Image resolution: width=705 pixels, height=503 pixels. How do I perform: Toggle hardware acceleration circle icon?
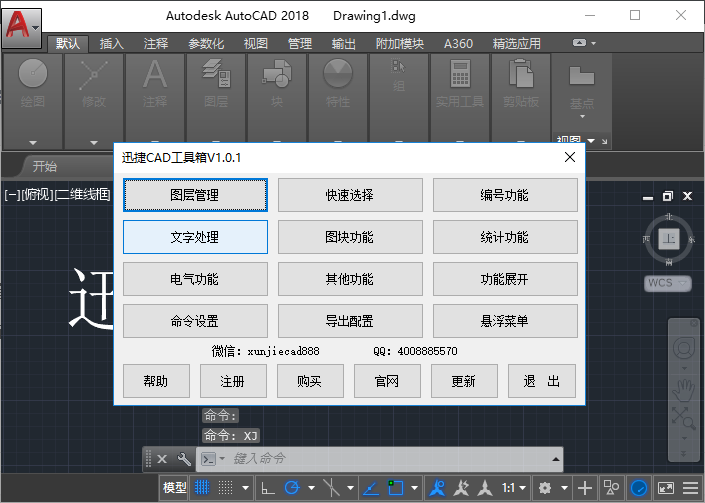click(639, 488)
